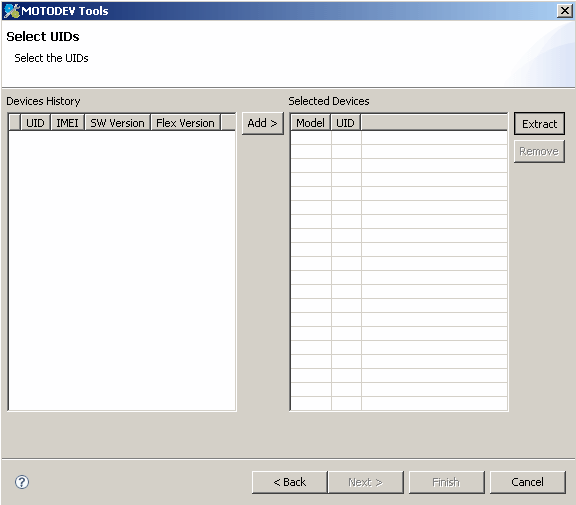The image size is (576, 505).
Task: Close the MOTODEV Tools dialog
Action: tap(565, 11)
